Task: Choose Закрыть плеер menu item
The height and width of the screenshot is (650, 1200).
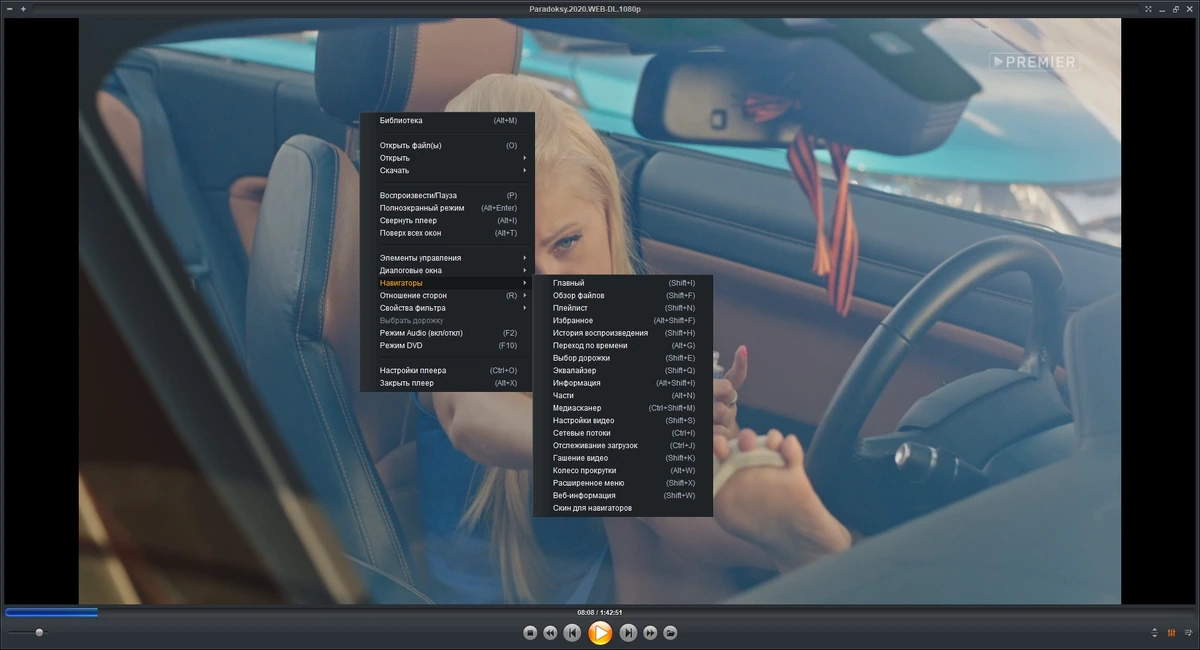Action: 448,383
